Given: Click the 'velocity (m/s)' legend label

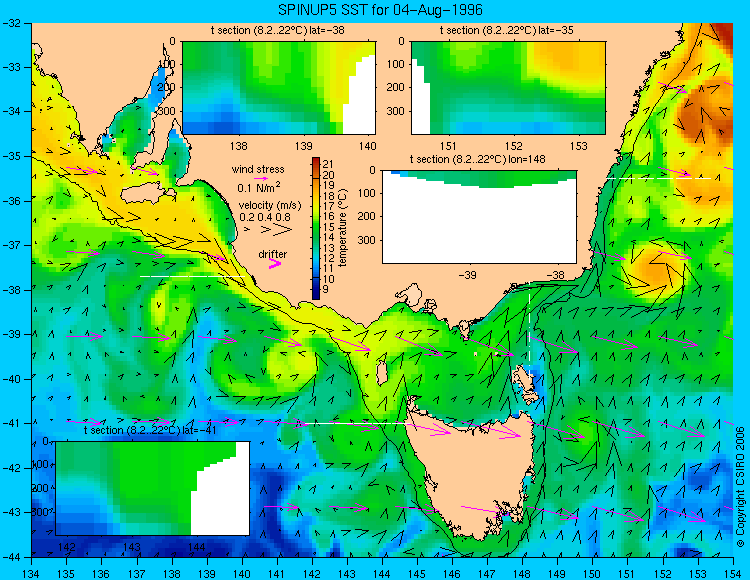Looking at the screenshot, I should click(270, 206).
